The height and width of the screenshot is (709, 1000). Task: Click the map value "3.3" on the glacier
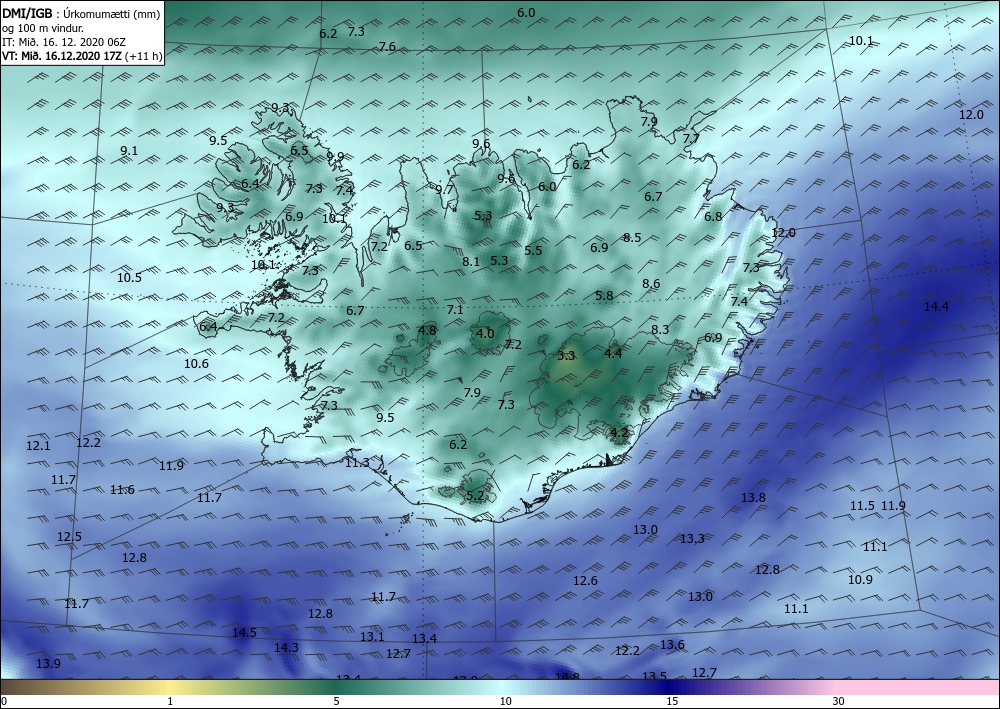pyautogui.click(x=566, y=355)
